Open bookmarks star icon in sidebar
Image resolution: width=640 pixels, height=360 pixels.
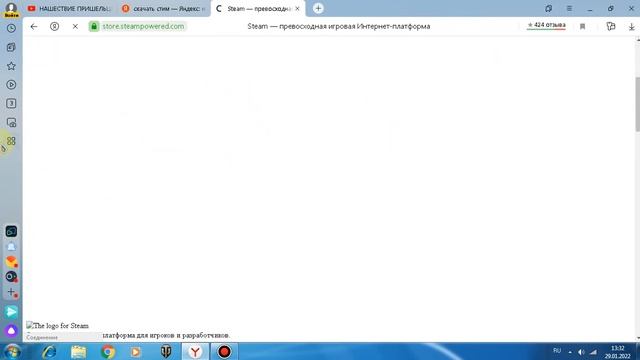(11, 66)
